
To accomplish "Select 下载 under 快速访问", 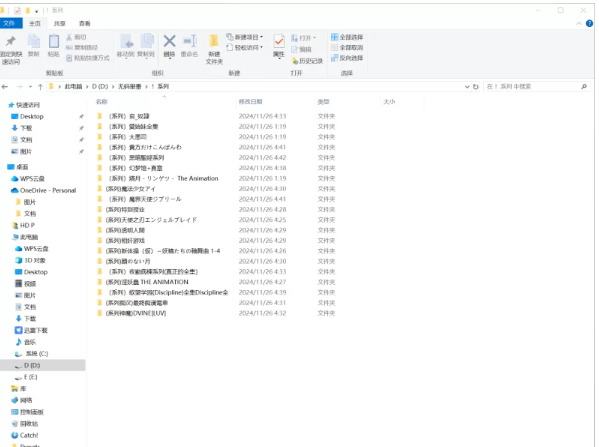I will (x=22, y=128).
